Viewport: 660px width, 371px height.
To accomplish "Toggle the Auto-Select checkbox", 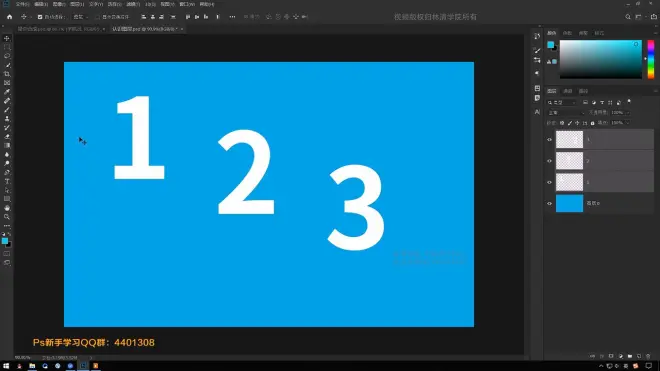I will pos(40,17).
